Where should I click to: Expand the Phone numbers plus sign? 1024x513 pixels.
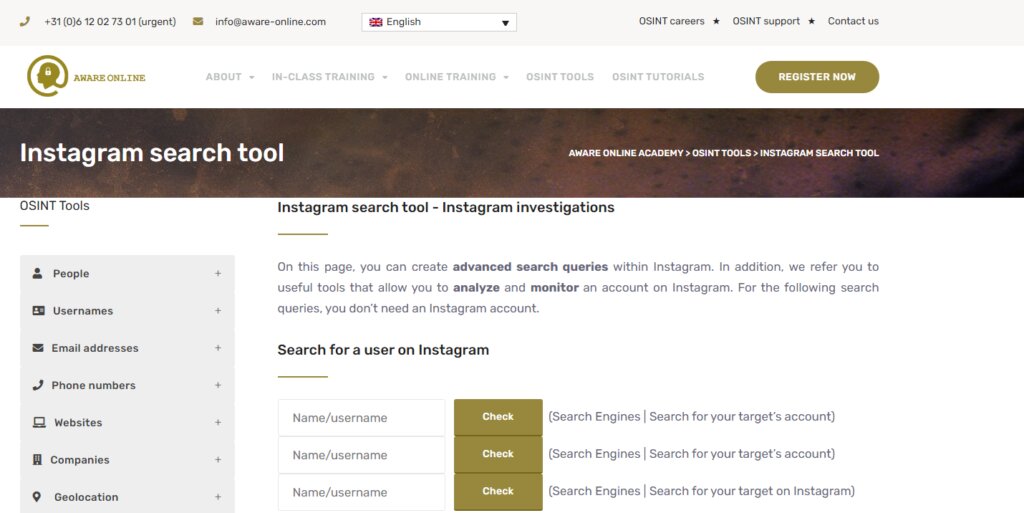[x=218, y=385]
